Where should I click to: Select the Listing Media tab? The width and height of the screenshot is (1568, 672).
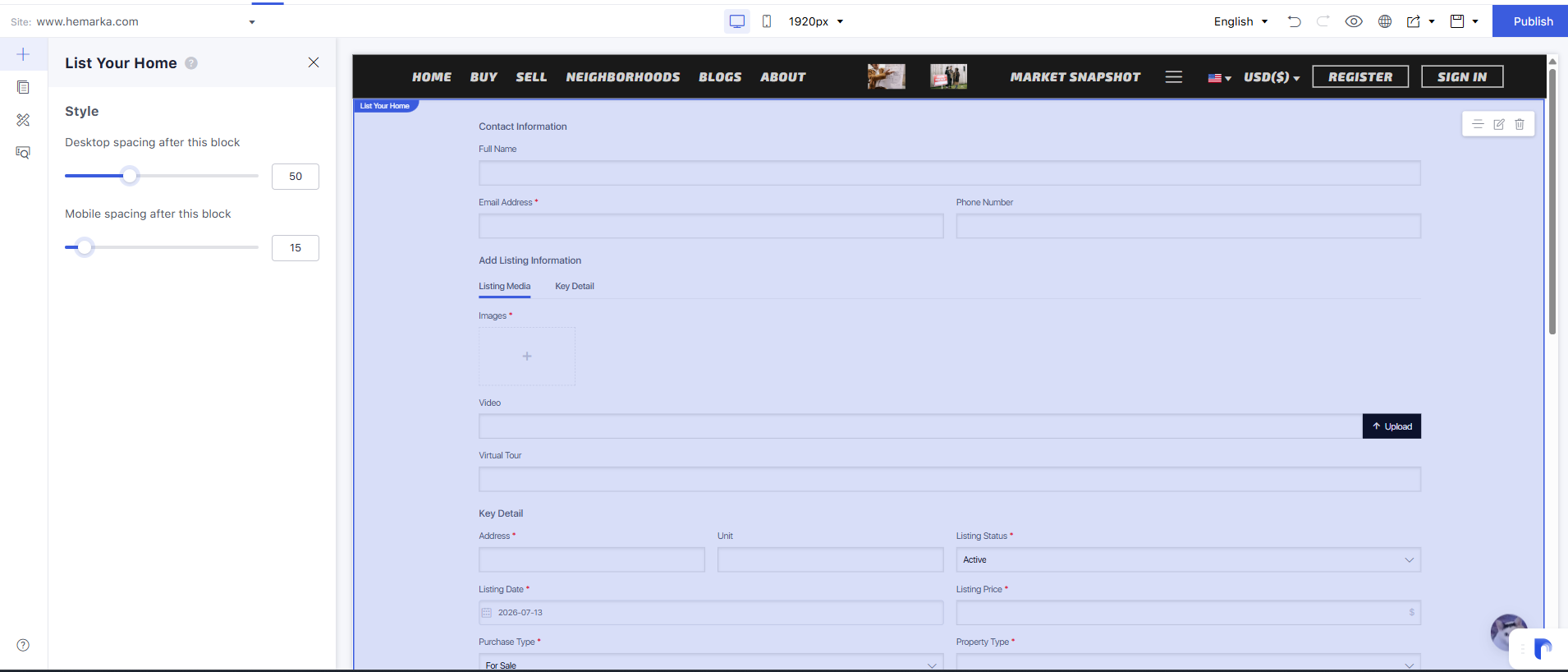(504, 287)
